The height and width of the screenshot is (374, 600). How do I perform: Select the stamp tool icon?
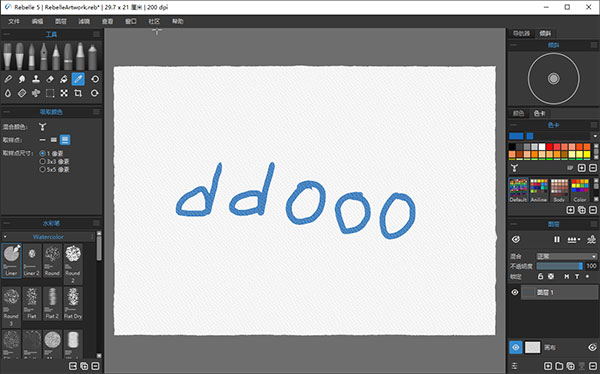36,79
